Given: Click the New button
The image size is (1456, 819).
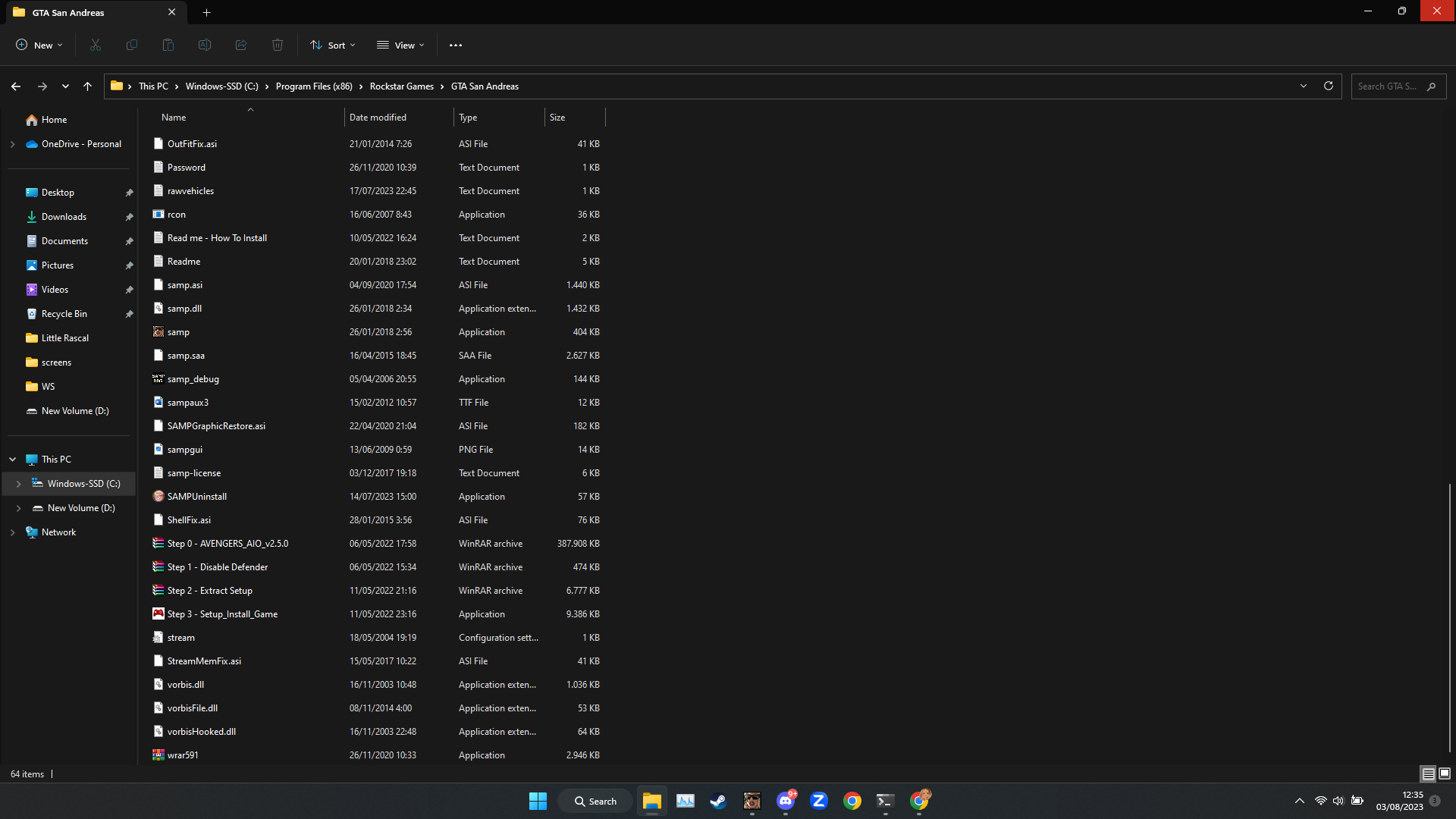Looking at the screenshot, I should coord(39,45).
